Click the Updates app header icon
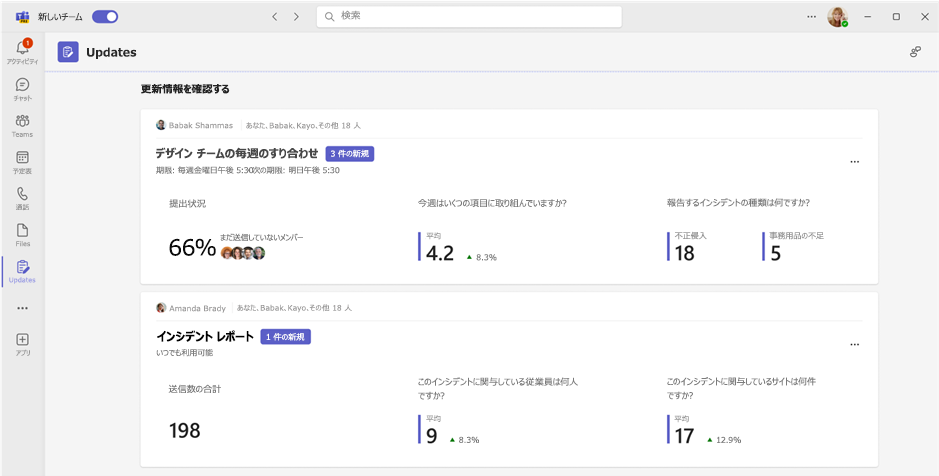 click(x=68, y=52)
